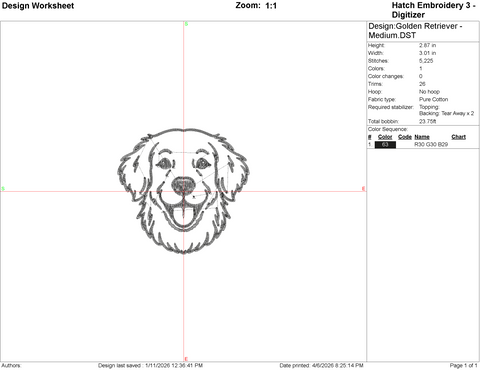Click the 'Required stabilizer:' label

click(x=391, y=107)
